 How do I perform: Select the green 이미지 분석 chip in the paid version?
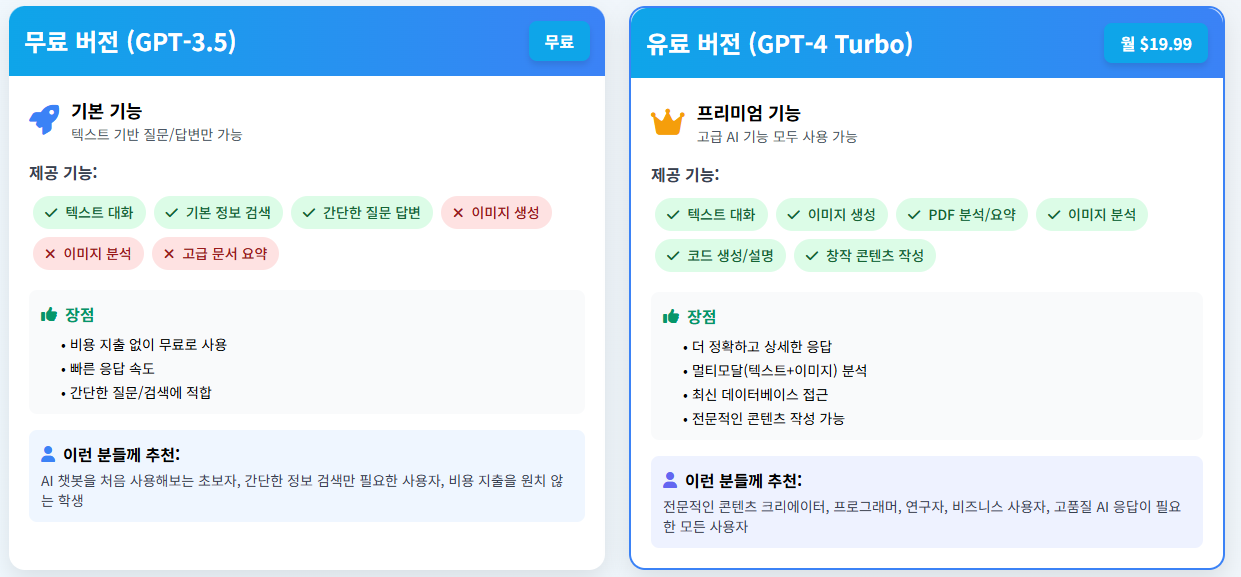(1092, 214)
